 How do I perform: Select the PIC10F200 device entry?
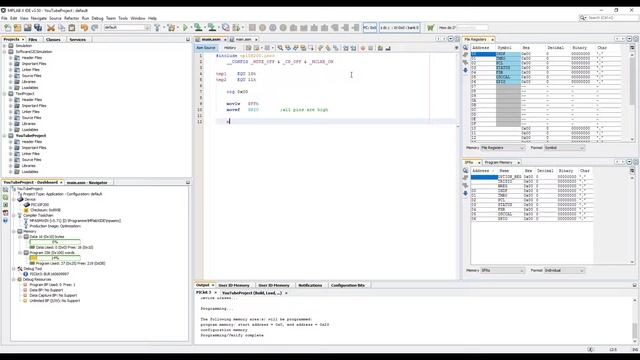pos(40,204)
